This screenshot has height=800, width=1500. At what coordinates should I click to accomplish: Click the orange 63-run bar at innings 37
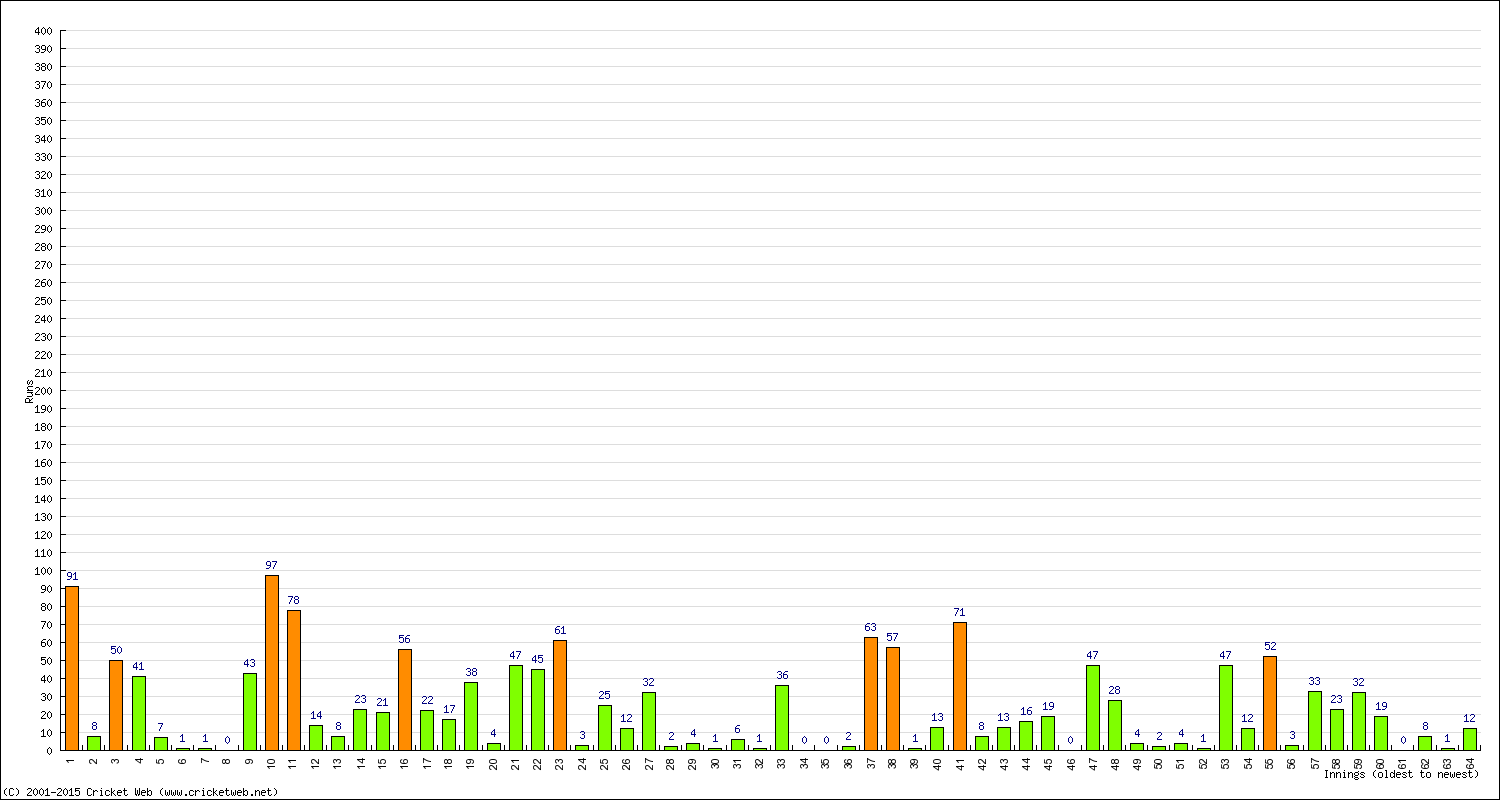(x=871, y=694)
